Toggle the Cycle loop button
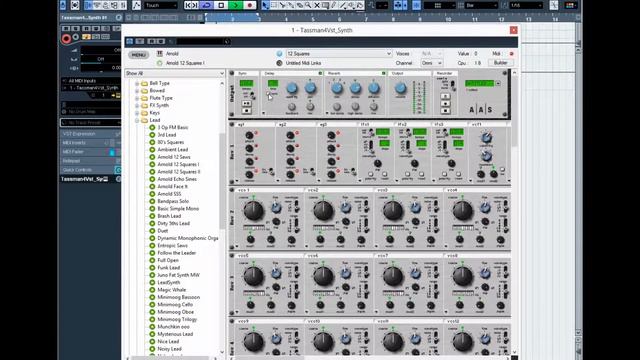640x360 pixels. pos(207,5)
